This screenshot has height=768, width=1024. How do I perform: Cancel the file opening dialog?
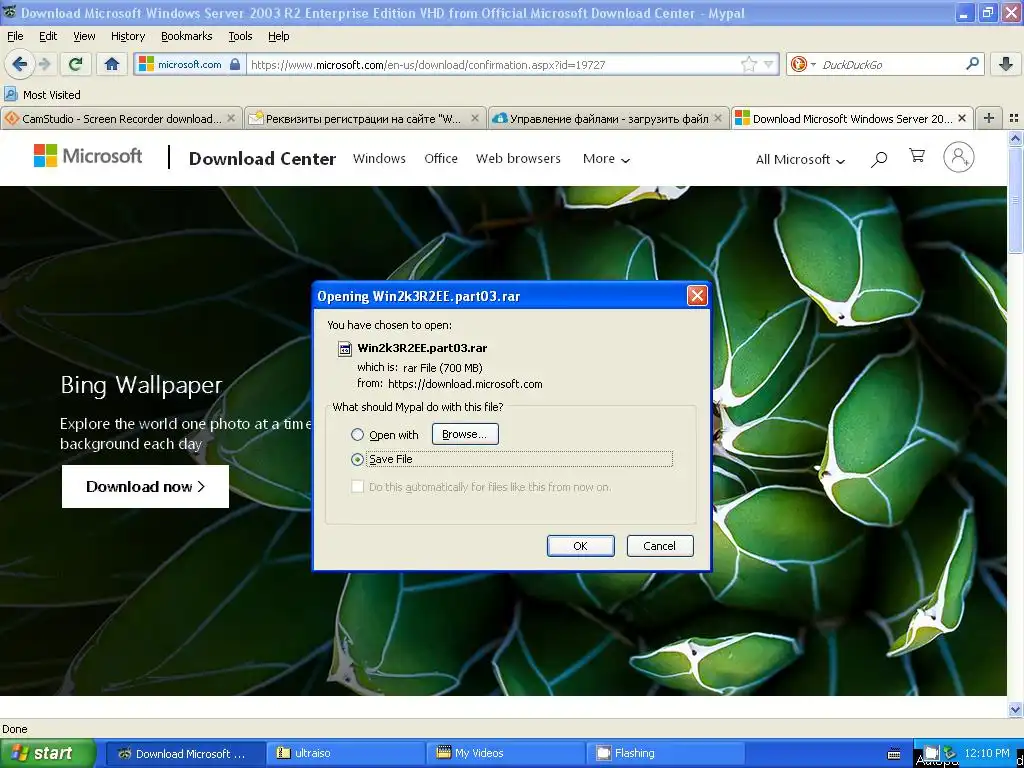660,546
